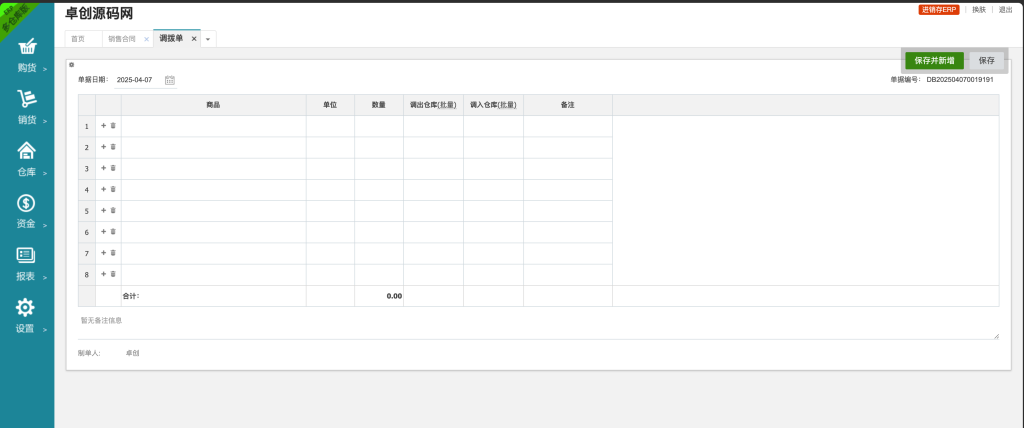1024x428 pixels.
Task: Click the 单据日期 date input field
Action: [139, 80]
